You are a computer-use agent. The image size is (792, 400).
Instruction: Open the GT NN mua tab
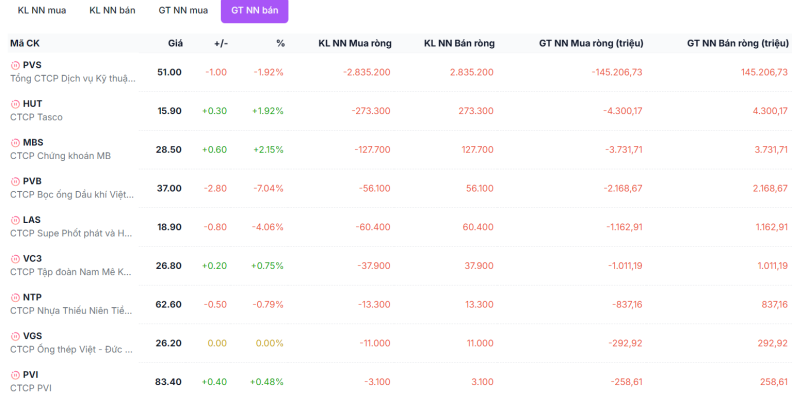click(x=183, y=10)
